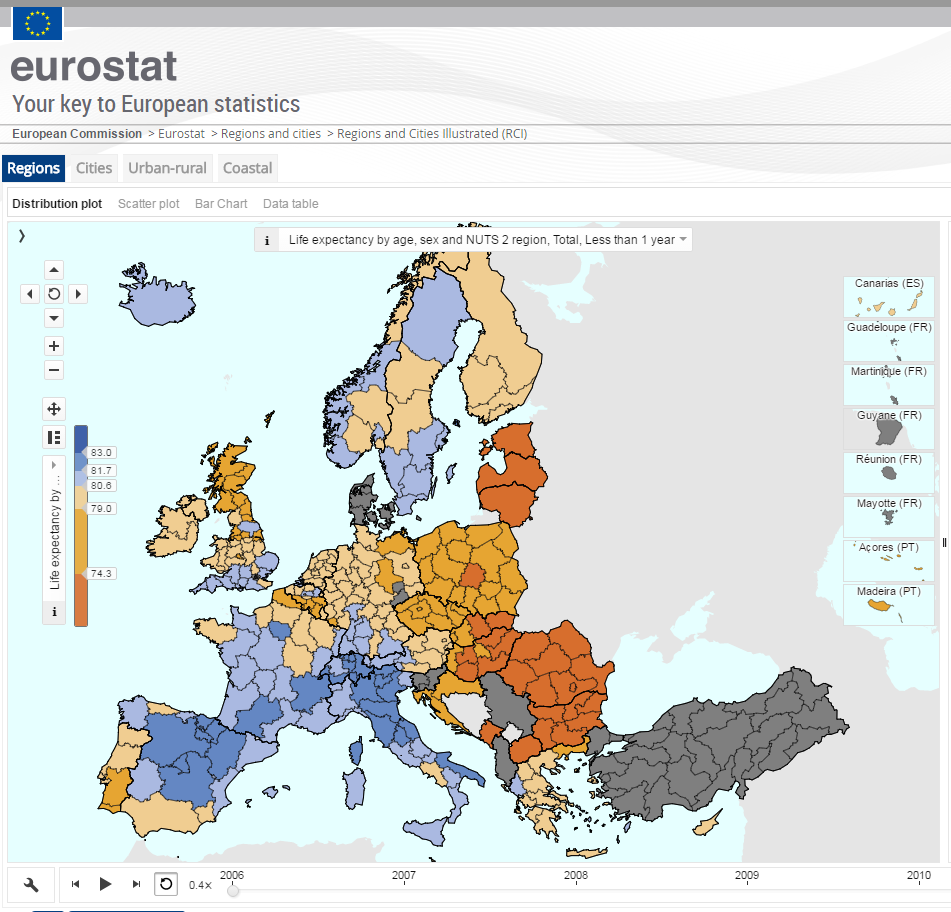Enable loop playback of years
951x912 pixels.
pyautogui.click(x=165, y=883)
